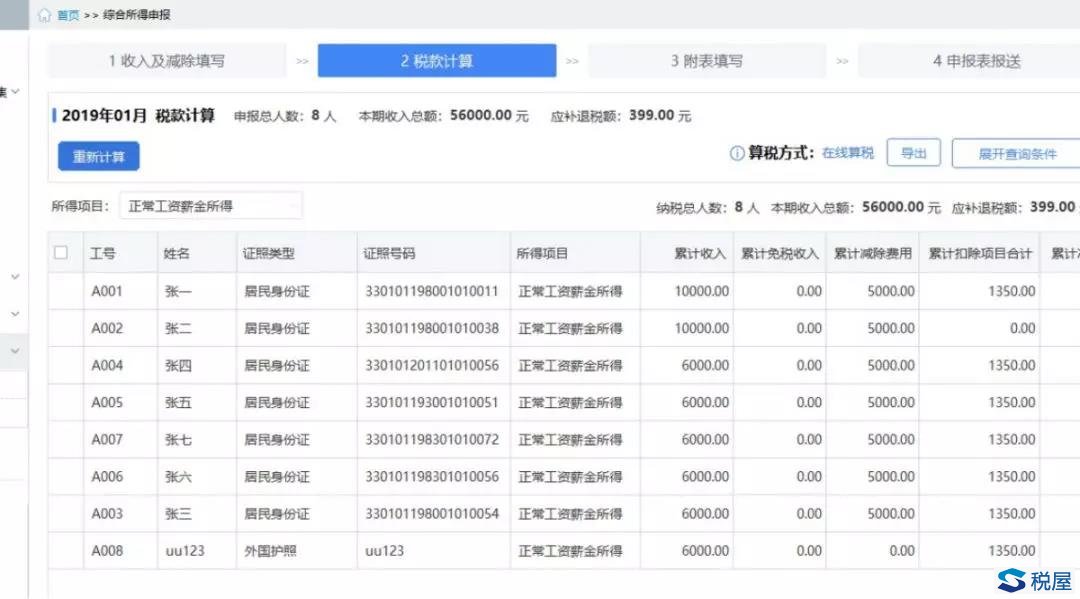
Task: Expand the query conditions with 展开查询条件
Action: (1016, 154)
